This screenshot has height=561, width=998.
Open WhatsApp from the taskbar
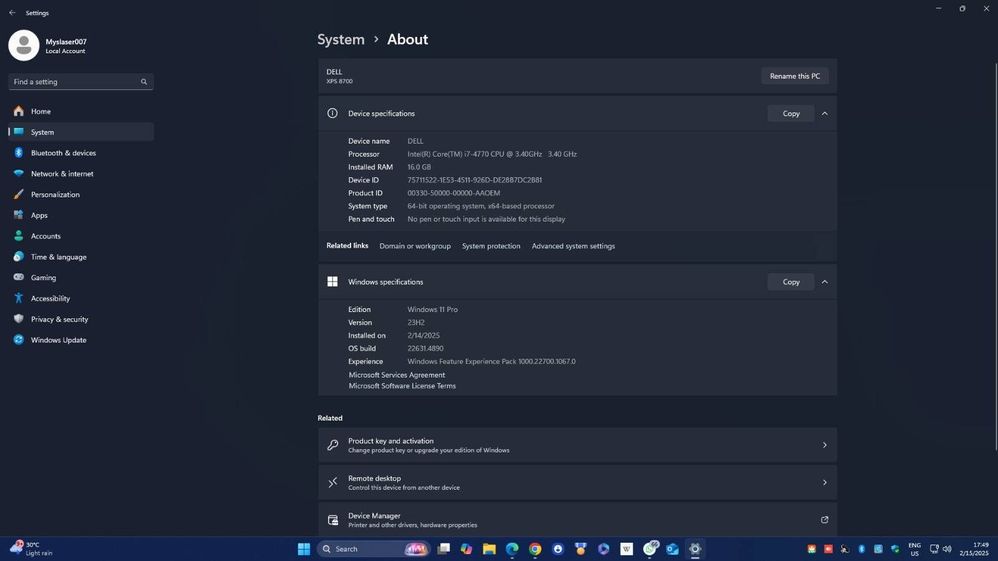(650, 548)
